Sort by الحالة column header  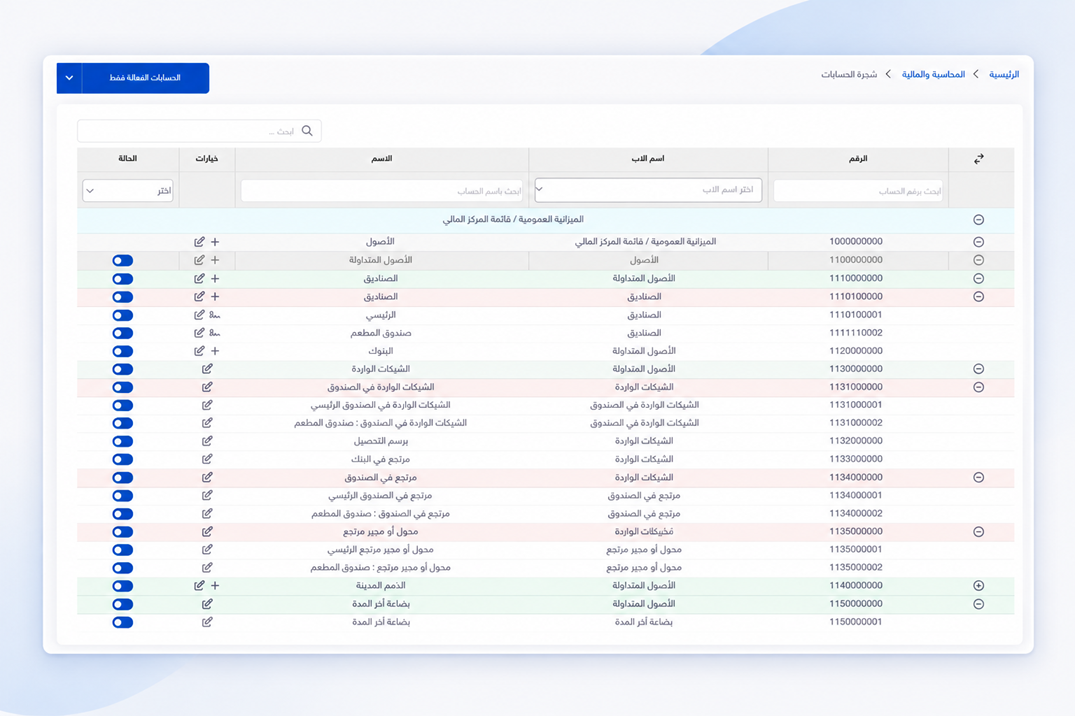click(128, 159)
